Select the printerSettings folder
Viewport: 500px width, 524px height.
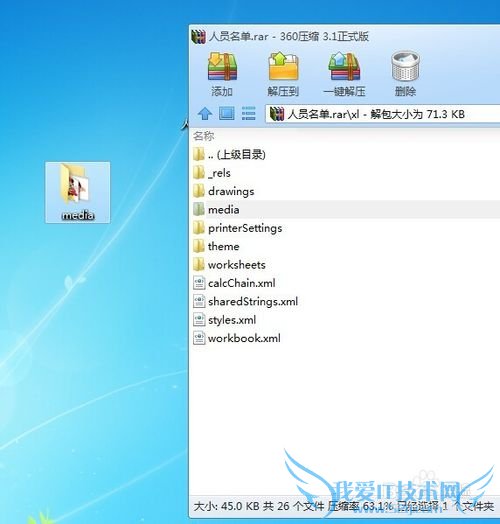[x=346, y=228]
